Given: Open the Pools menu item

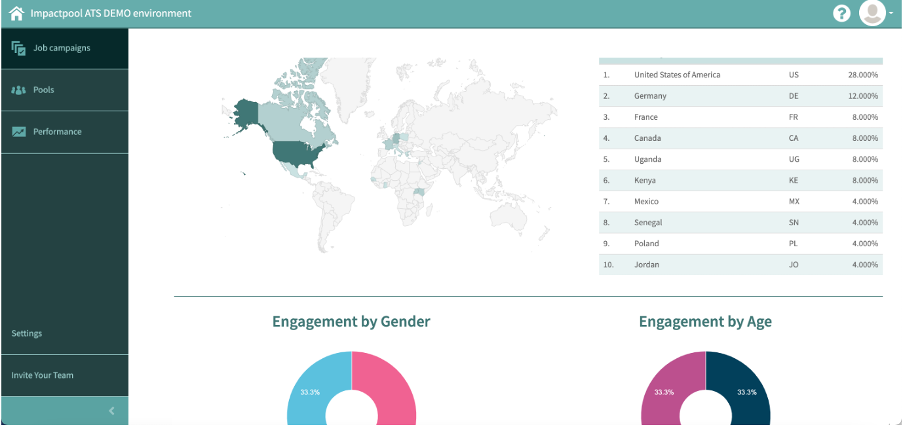Looking at the screenshot, I should click(x=65, y=90).
